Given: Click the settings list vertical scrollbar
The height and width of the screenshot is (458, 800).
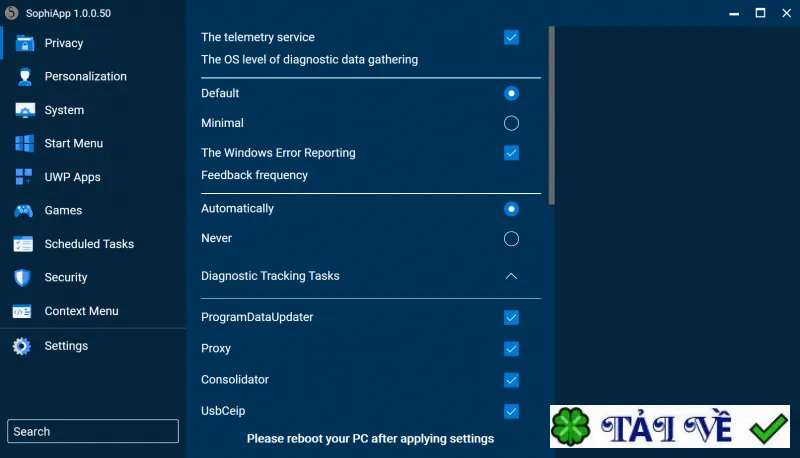Looking at the screenshot, I should tap(552, 115).
